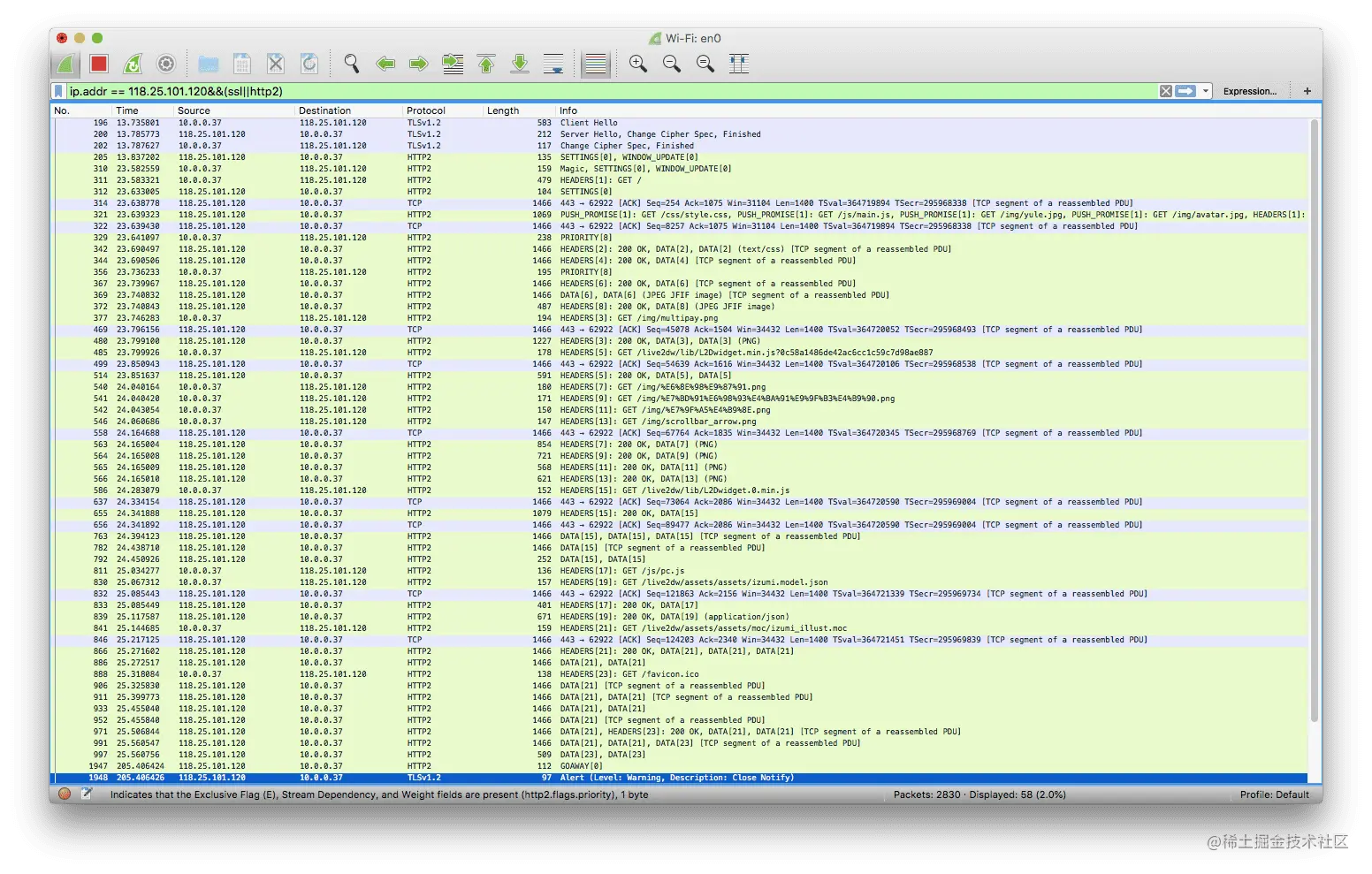Select packet 480 HEADERS[3] 200 OK PNG

[x=680, y=341]
